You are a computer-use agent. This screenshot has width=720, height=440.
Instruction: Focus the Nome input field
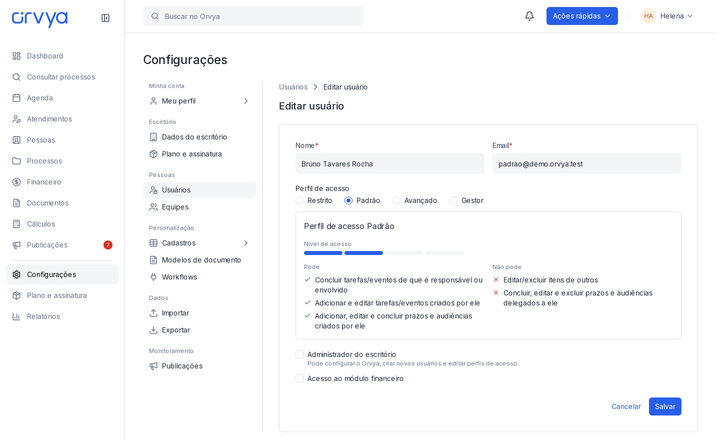[390, 164]
